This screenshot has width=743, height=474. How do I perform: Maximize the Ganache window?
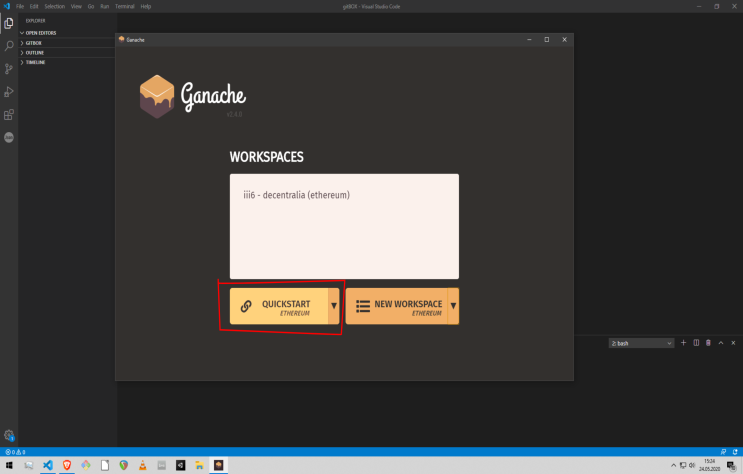[x=547, y=40]
